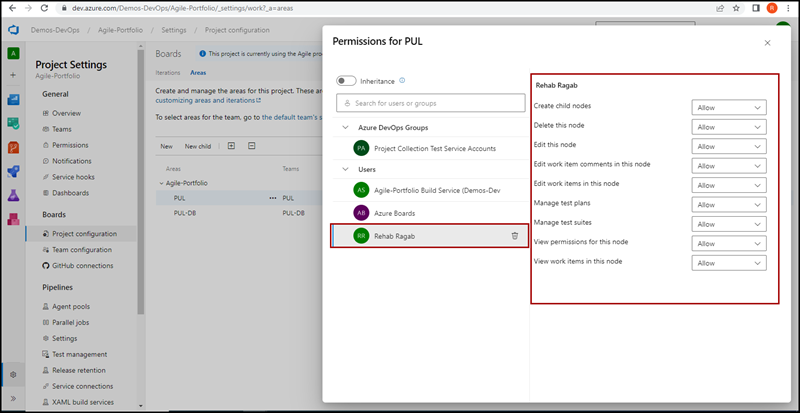800x413 pixels.
Task: Close the Permissions for PUL panel
Action: tap(767, 43)
